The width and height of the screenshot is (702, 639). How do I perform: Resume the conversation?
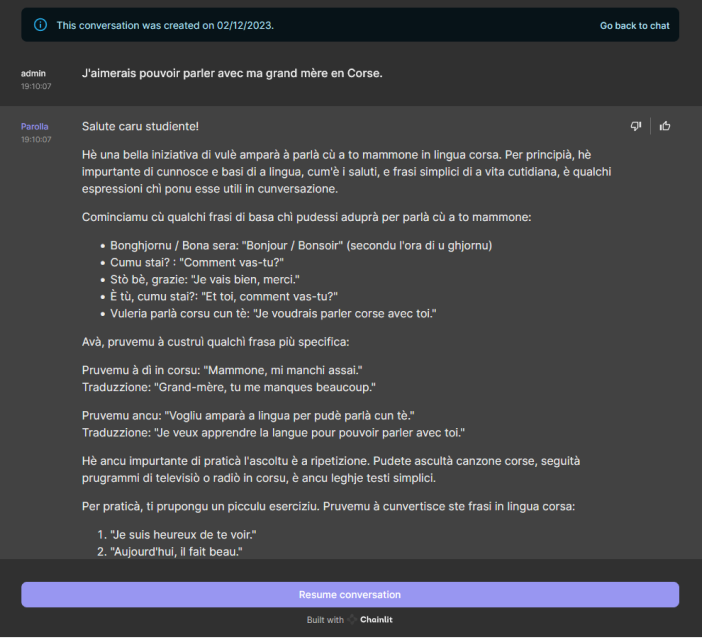click(350, 595)
